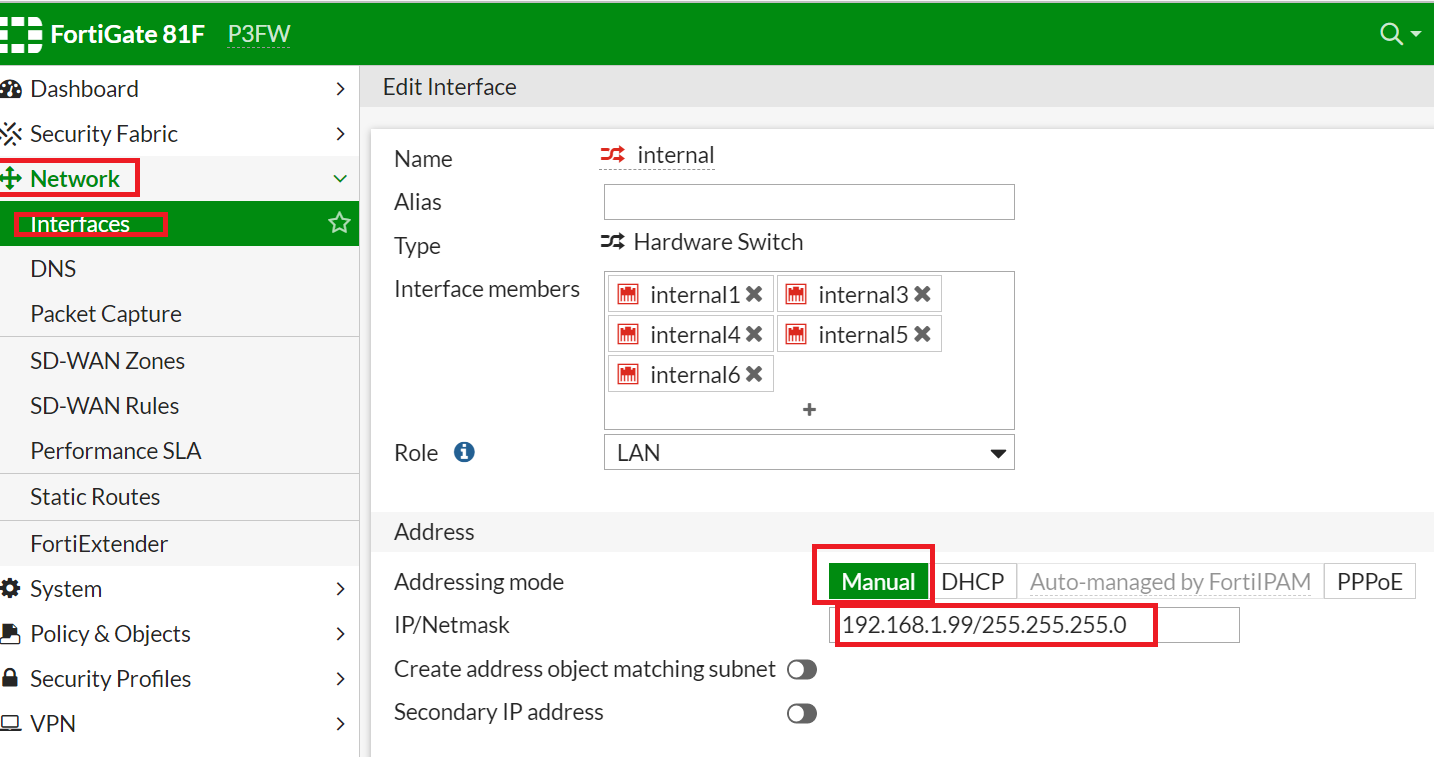Click the Policy & Objects icon
This screenshot has width=1434, height=757.
pyautogui.click(x=10, y=634)
